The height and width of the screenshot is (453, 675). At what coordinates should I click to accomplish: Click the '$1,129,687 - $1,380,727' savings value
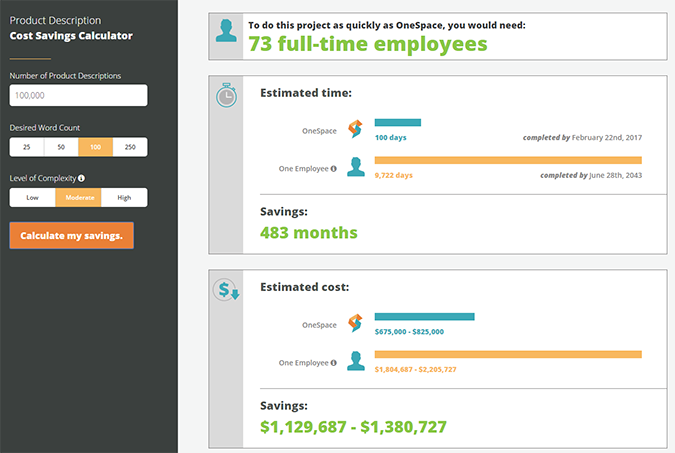pyautogui.click(x=353, y=427)
